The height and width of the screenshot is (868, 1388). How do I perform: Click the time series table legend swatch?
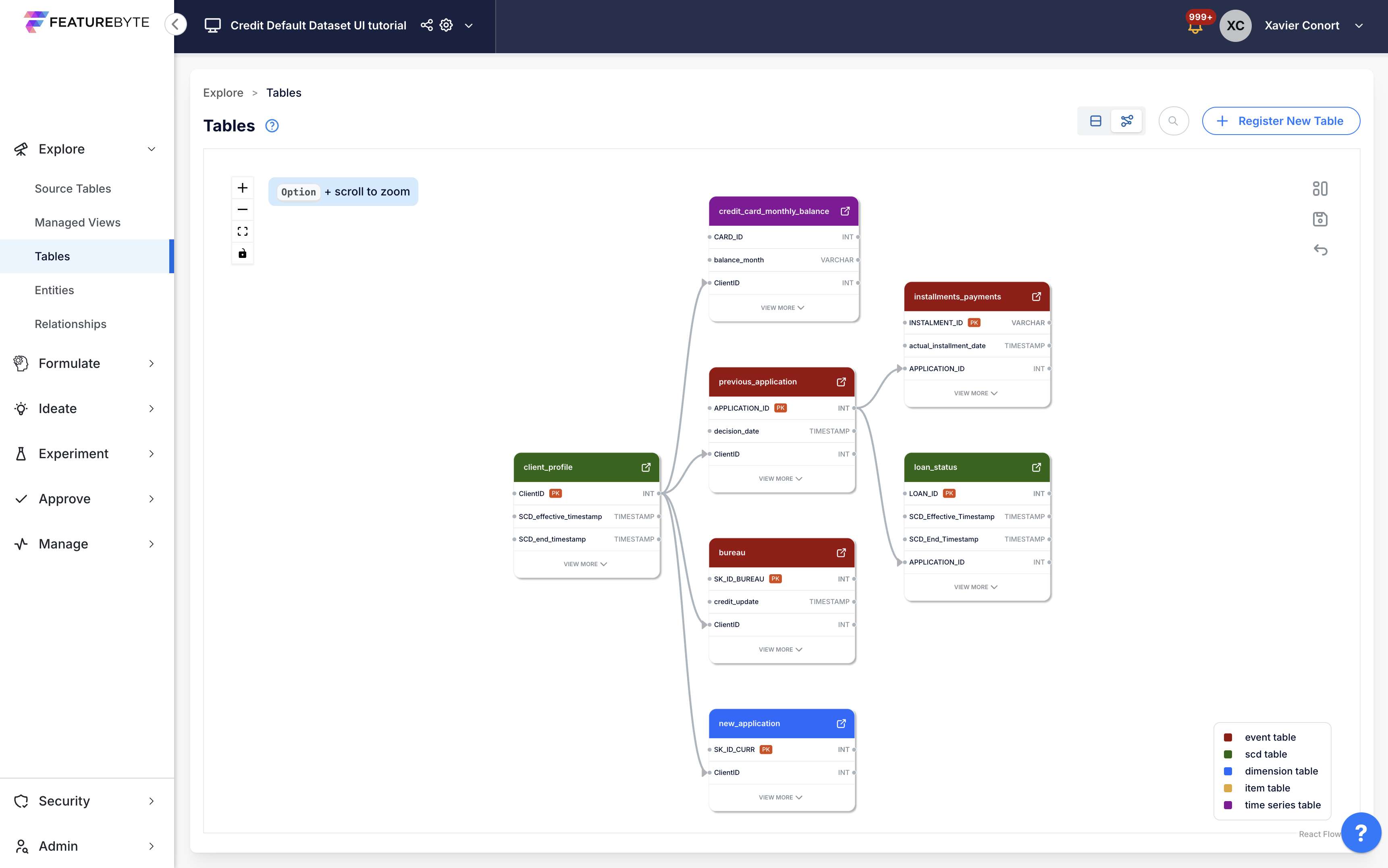coord(1228,805)
